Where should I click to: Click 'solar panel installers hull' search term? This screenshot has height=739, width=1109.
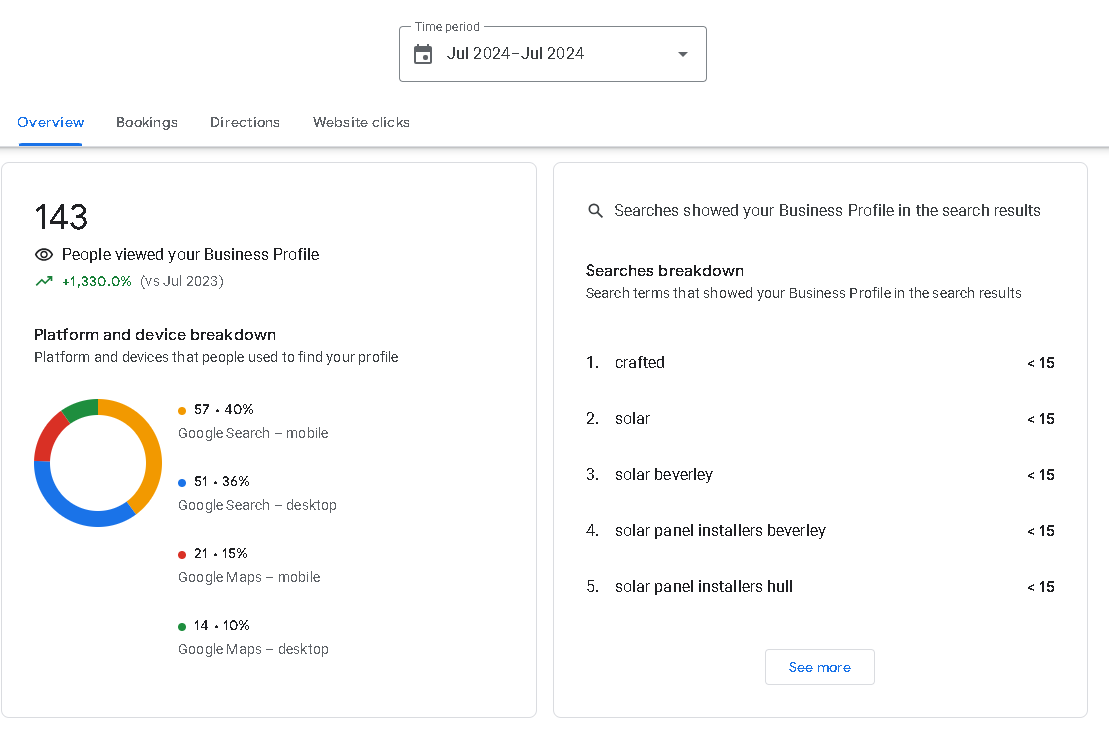(x=704, y=587)
